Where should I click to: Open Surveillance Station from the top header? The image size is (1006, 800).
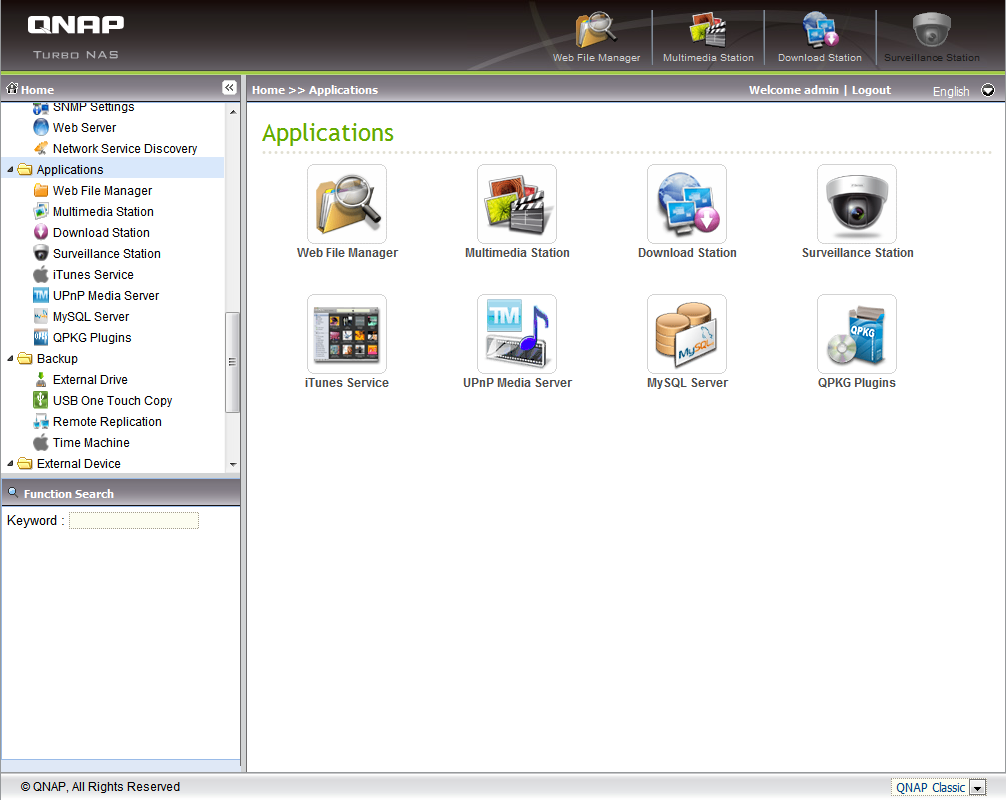pos(932,37)
